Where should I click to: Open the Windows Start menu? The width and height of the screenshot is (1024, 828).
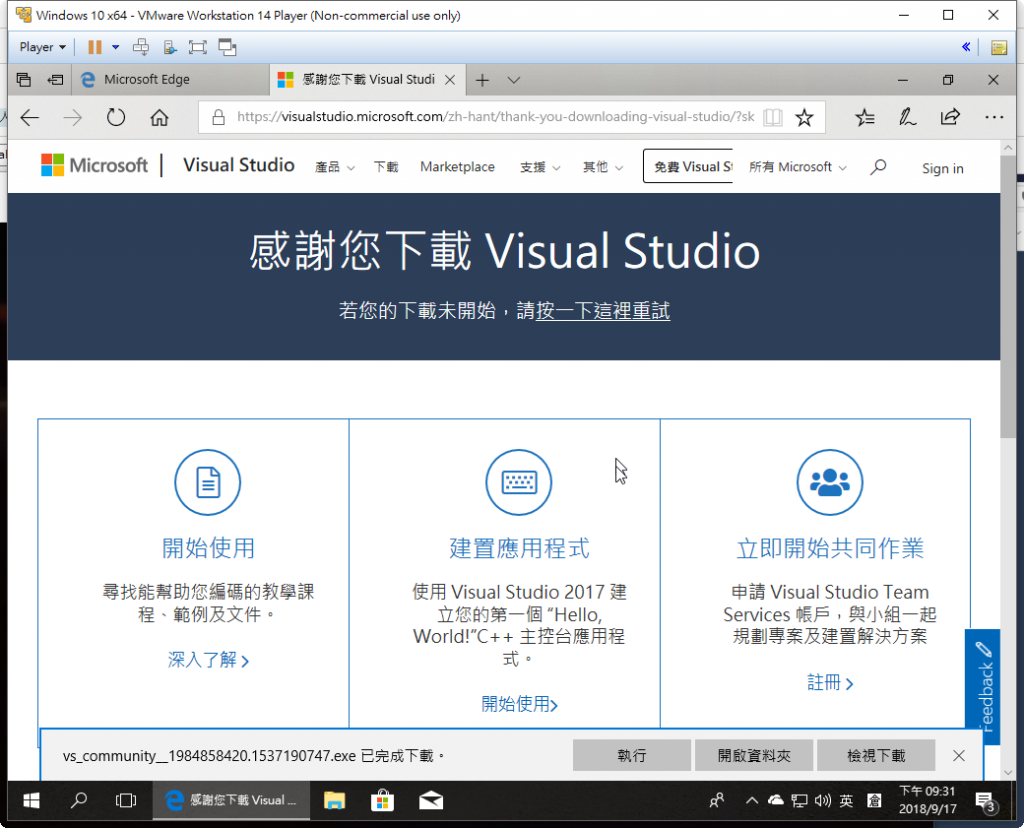31,801
